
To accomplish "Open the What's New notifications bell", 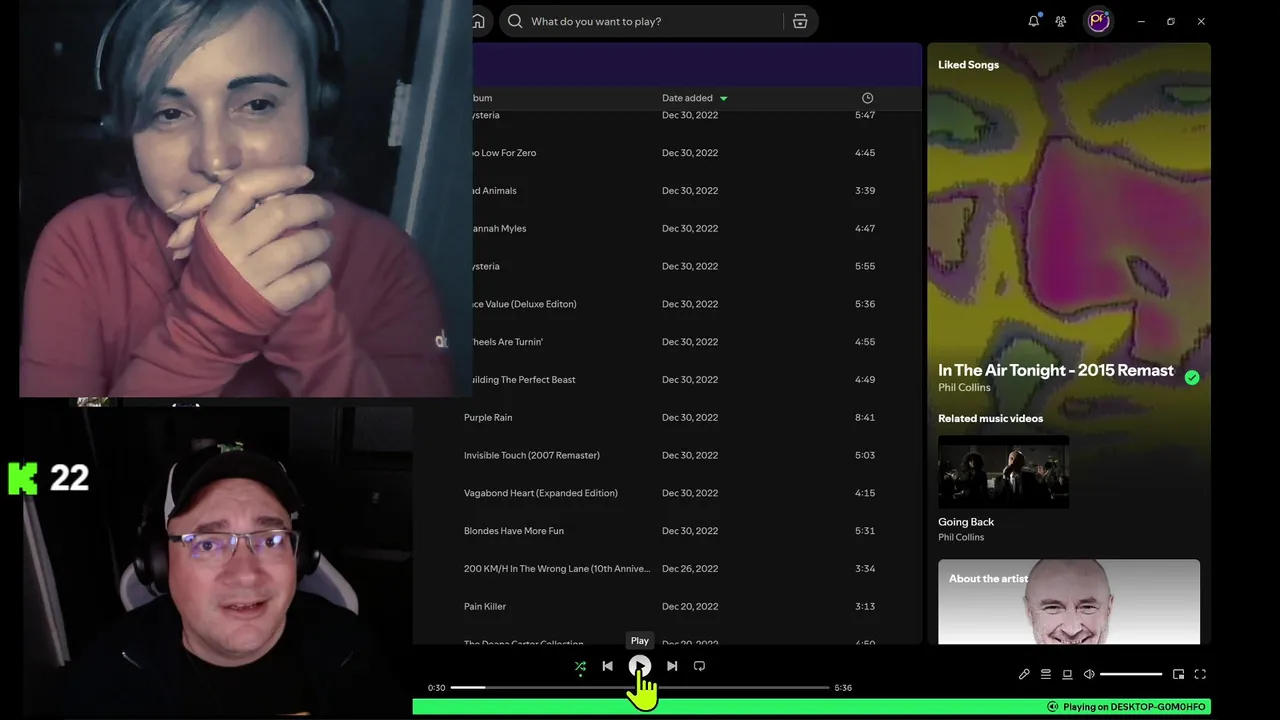I will point(1034,21).
